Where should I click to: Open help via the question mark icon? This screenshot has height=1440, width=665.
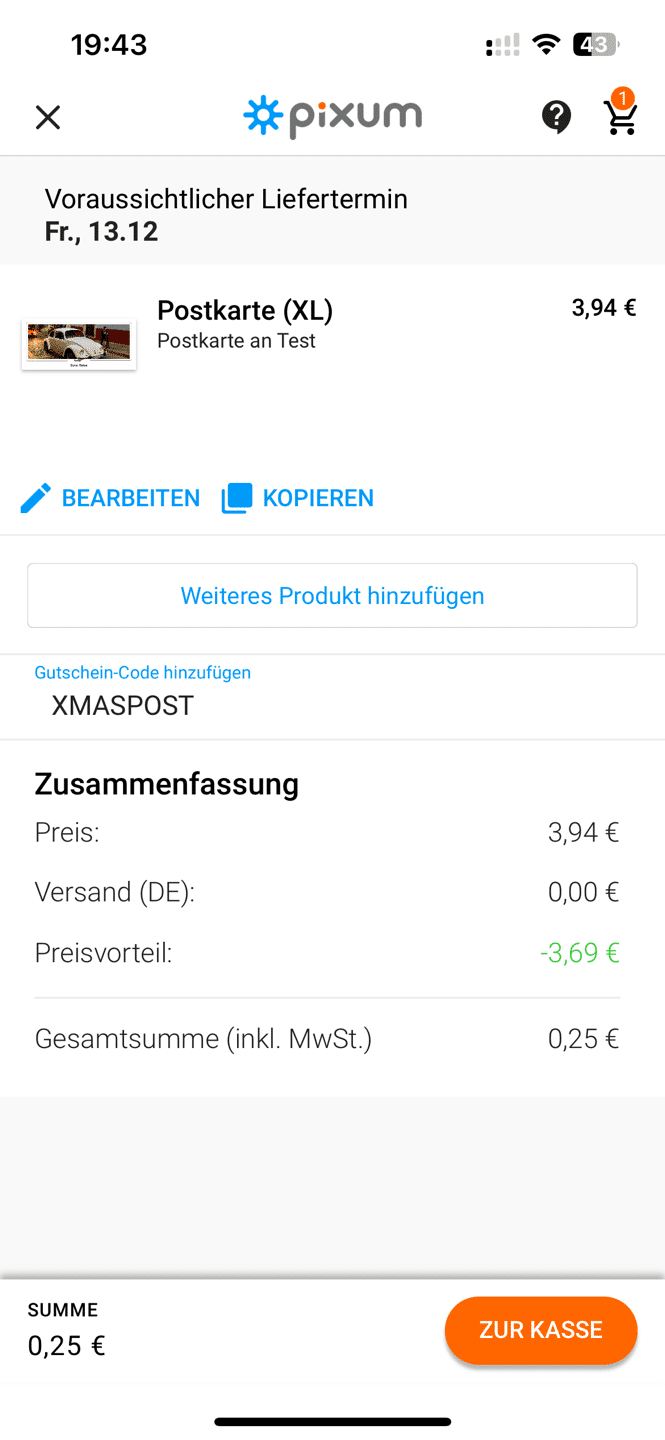(x=556, y=117)
